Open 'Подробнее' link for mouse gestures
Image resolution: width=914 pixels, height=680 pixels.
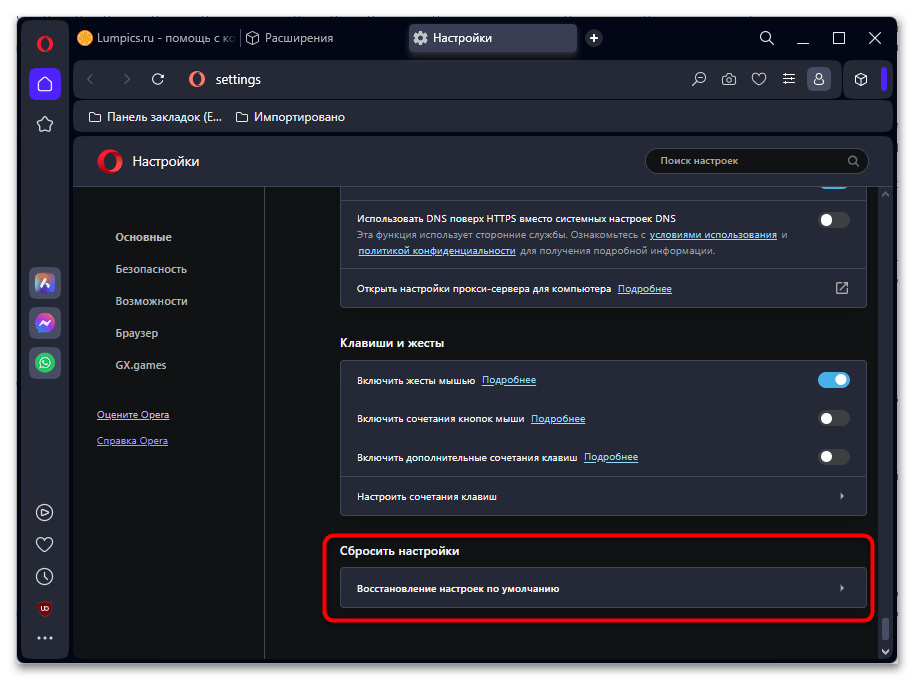[x=509, y=380]
